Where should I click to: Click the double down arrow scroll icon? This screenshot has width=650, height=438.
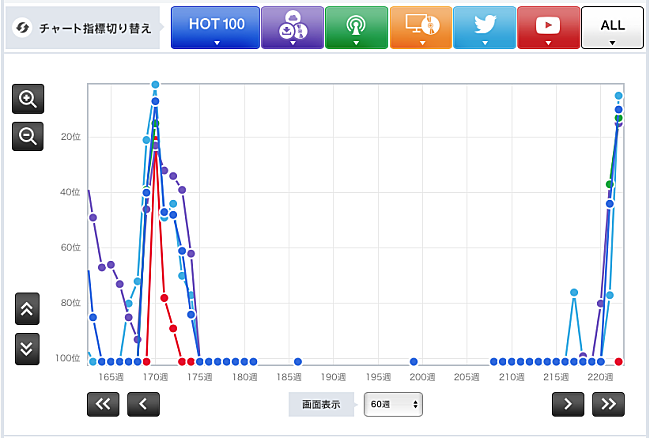pyautogui.click(x=27, y=347)
